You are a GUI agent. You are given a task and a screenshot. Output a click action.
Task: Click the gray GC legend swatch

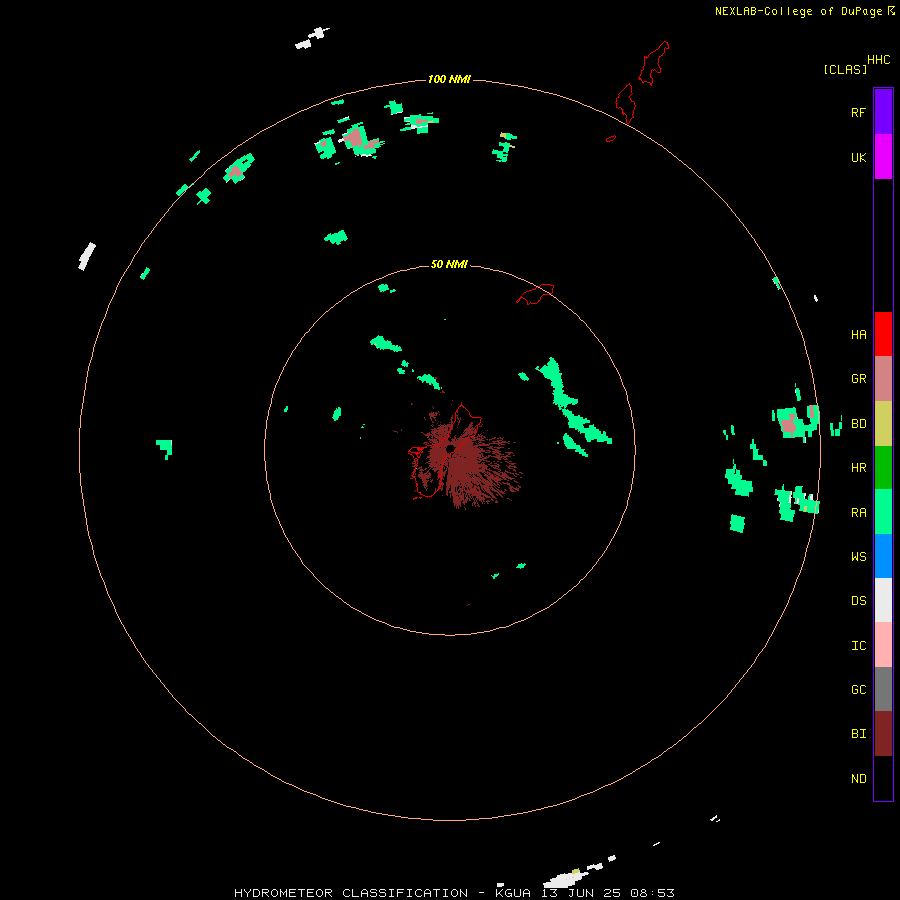pyautogui.click(x=883, y=689)
